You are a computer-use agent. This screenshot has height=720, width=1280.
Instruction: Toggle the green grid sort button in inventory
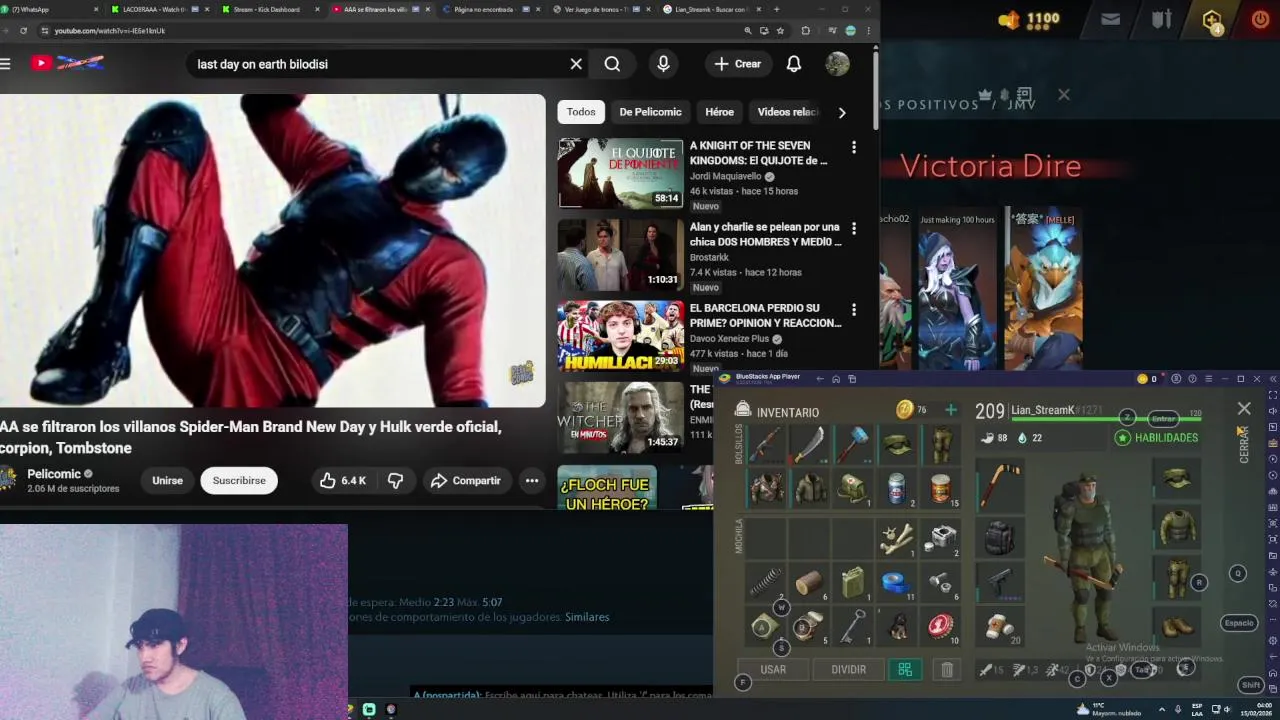(x=905, y=670)
